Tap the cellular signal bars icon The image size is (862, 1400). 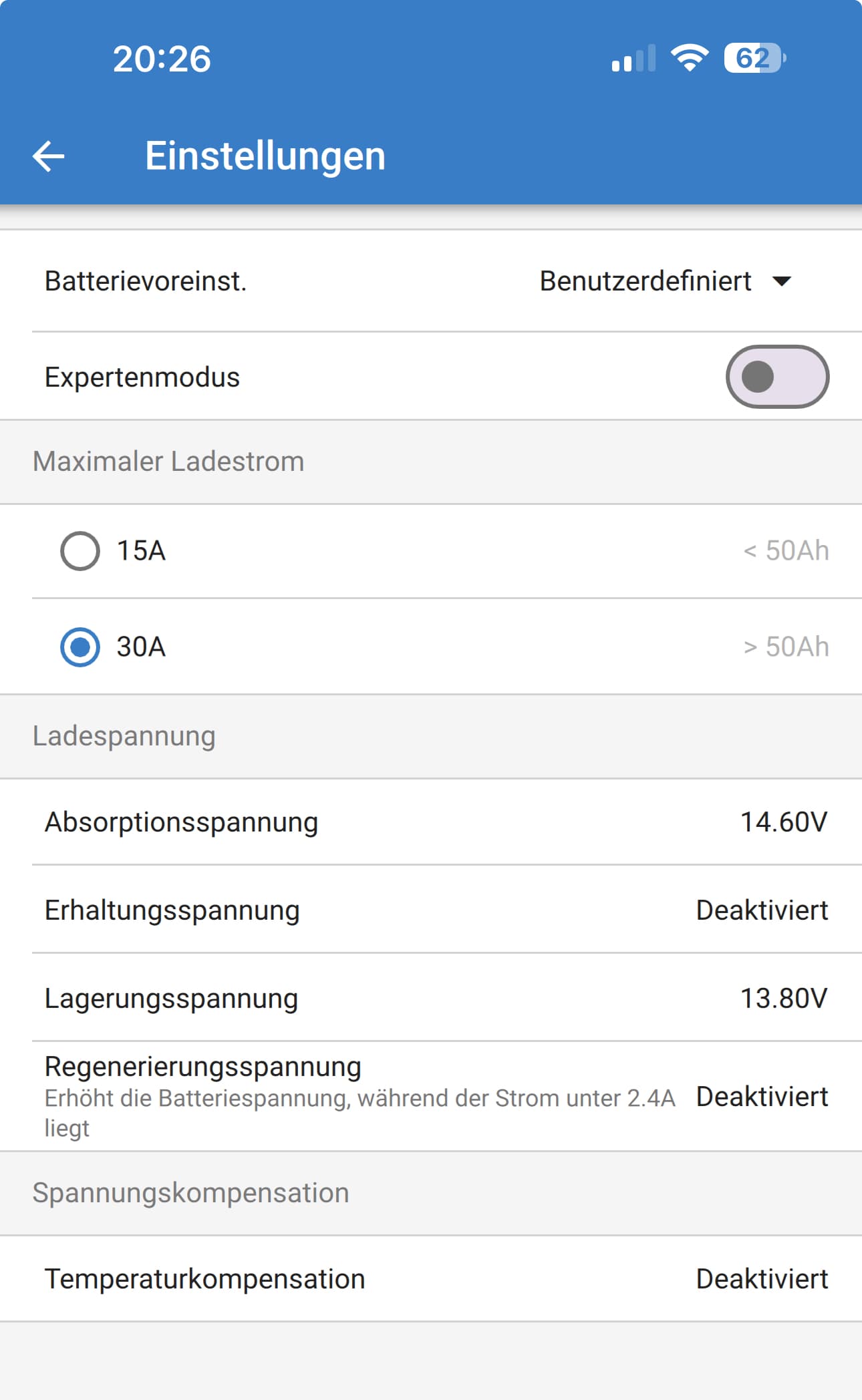(x=633, y=58)
